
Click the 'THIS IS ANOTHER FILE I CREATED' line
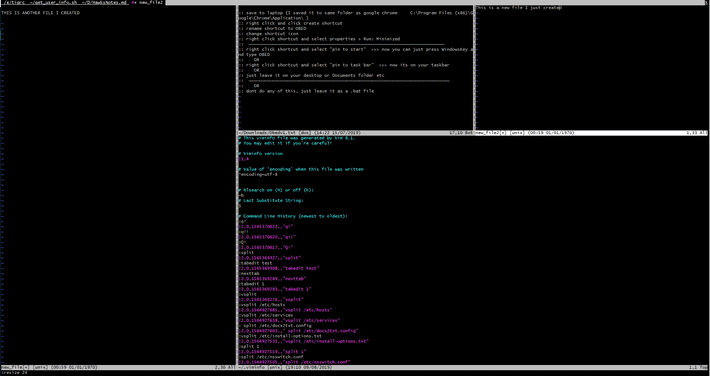pyautogui.click(x=40, y=13)
